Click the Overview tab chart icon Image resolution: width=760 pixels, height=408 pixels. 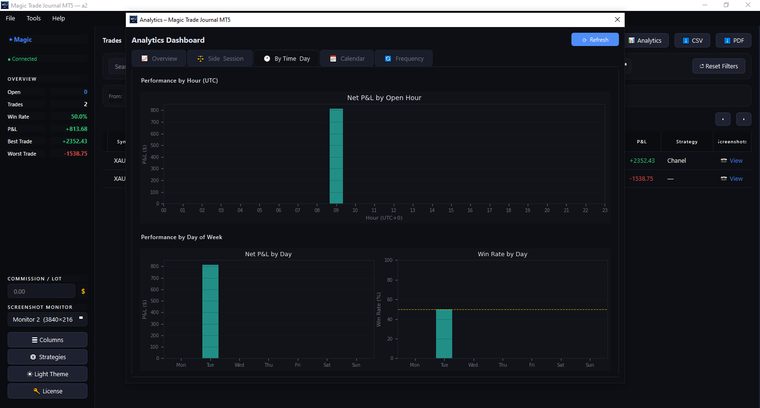pos(144,59)
